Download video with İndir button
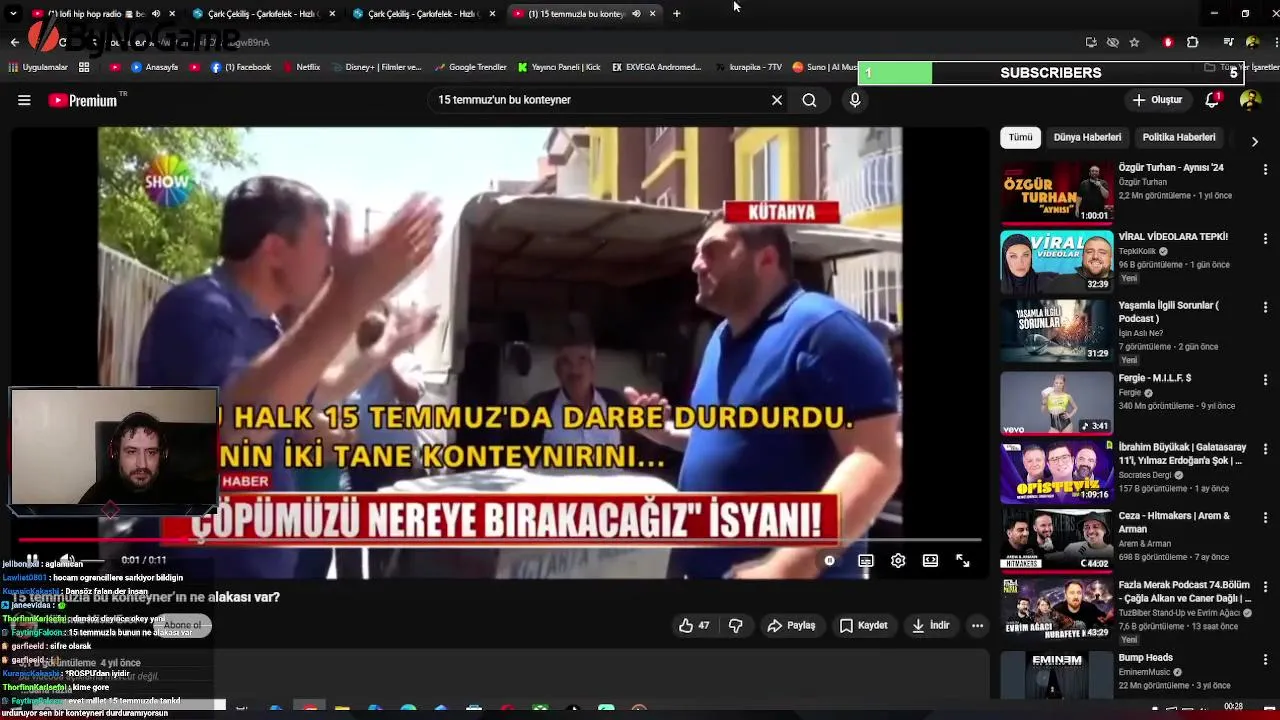The image size is (1280, 720). pos(930,626)
